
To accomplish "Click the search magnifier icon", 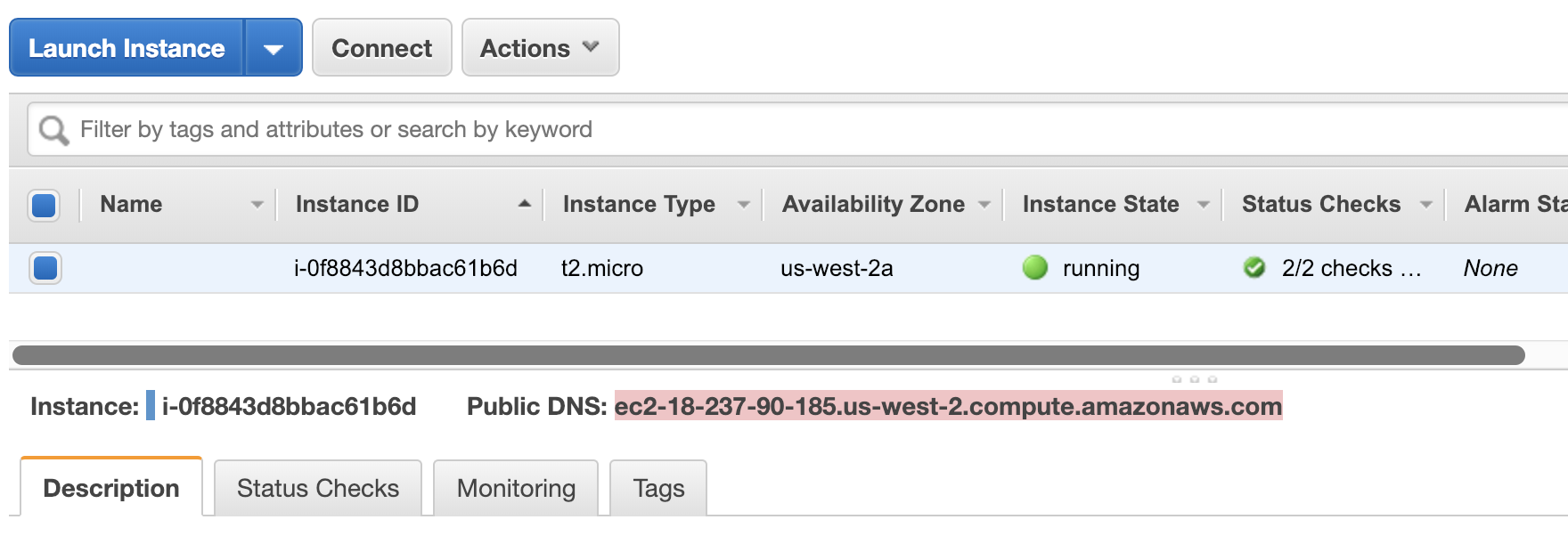I will tap(53, 130).
